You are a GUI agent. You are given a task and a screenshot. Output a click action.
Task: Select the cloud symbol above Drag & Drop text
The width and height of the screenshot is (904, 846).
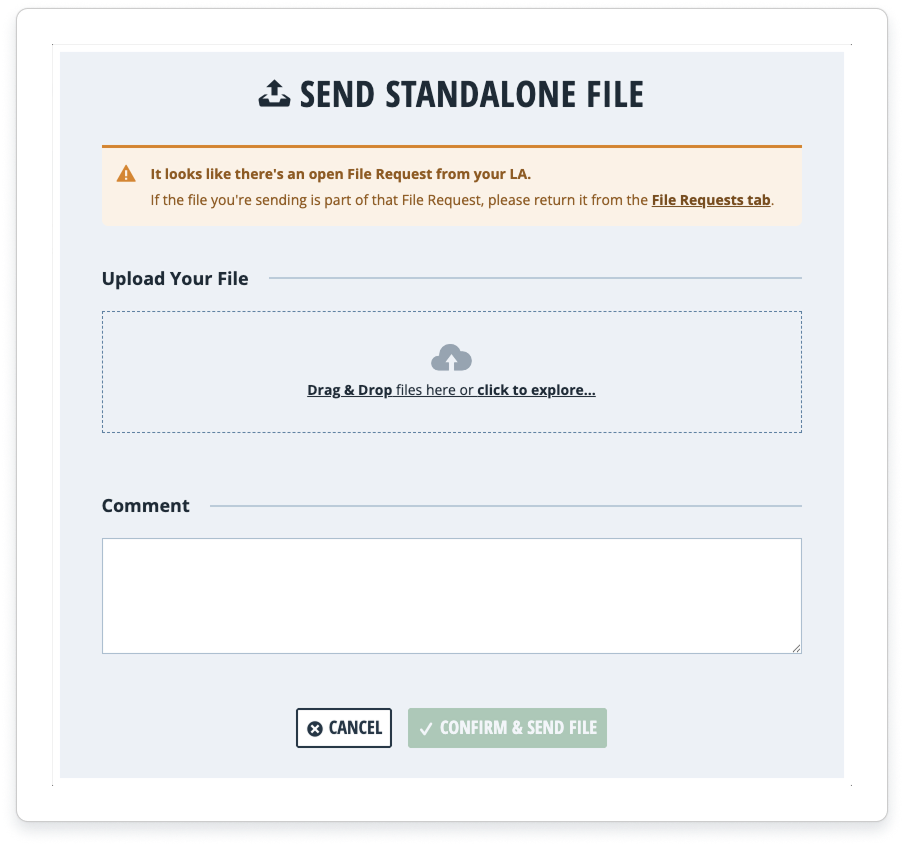click(451, 357)
